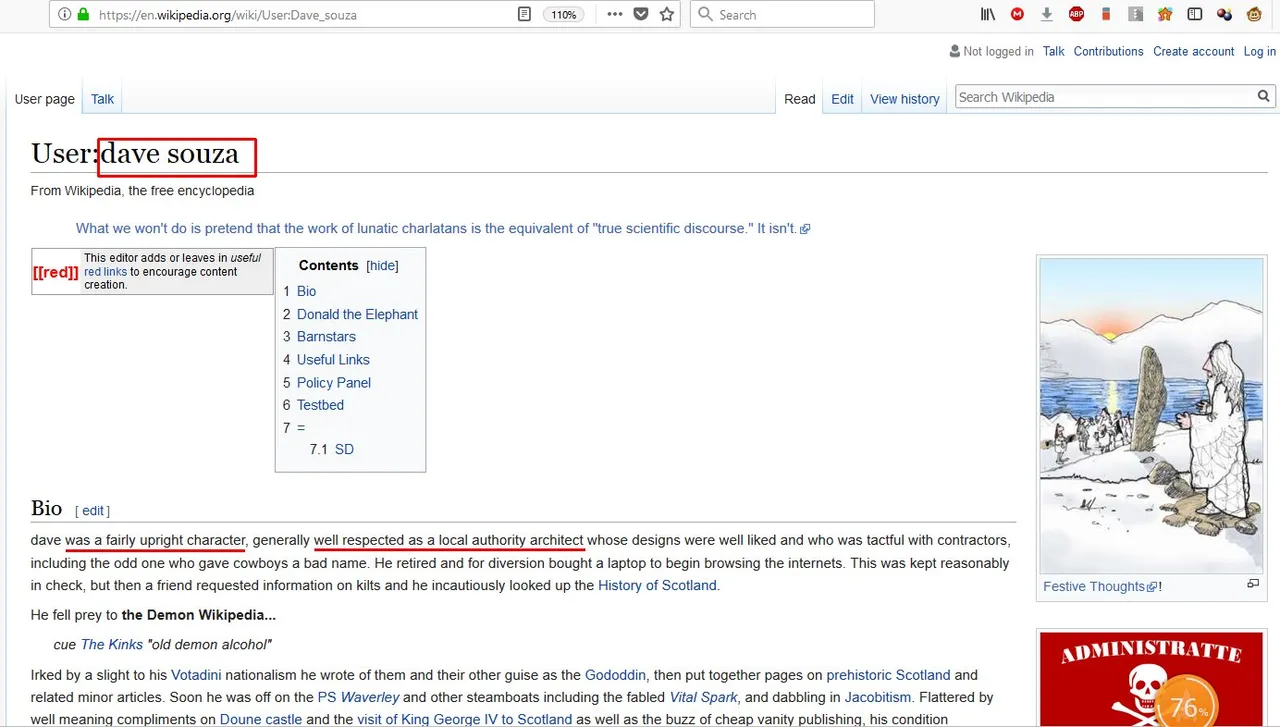Viewport: 1280px width, 727px height.
Task: Open the Vital Spark link
Action: (703, 697)
